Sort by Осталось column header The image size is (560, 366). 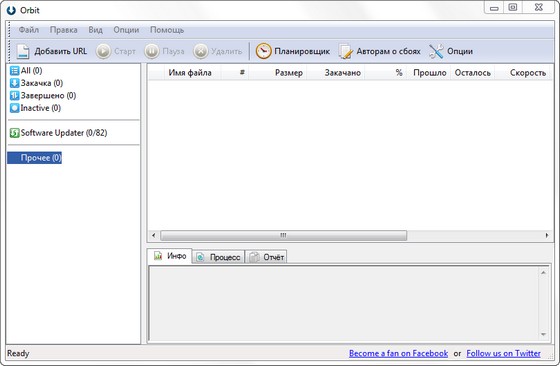[x=472, y=73]
